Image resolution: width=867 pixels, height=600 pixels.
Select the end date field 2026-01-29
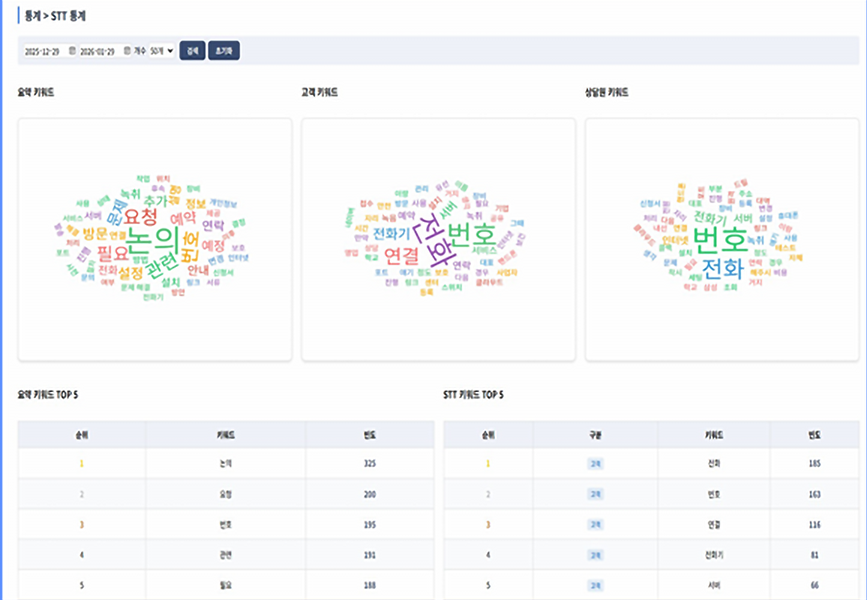105,51
